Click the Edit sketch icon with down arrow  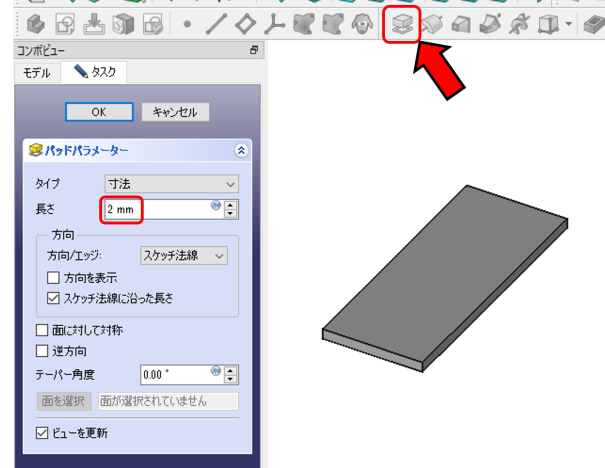click(x=94, y=24)
